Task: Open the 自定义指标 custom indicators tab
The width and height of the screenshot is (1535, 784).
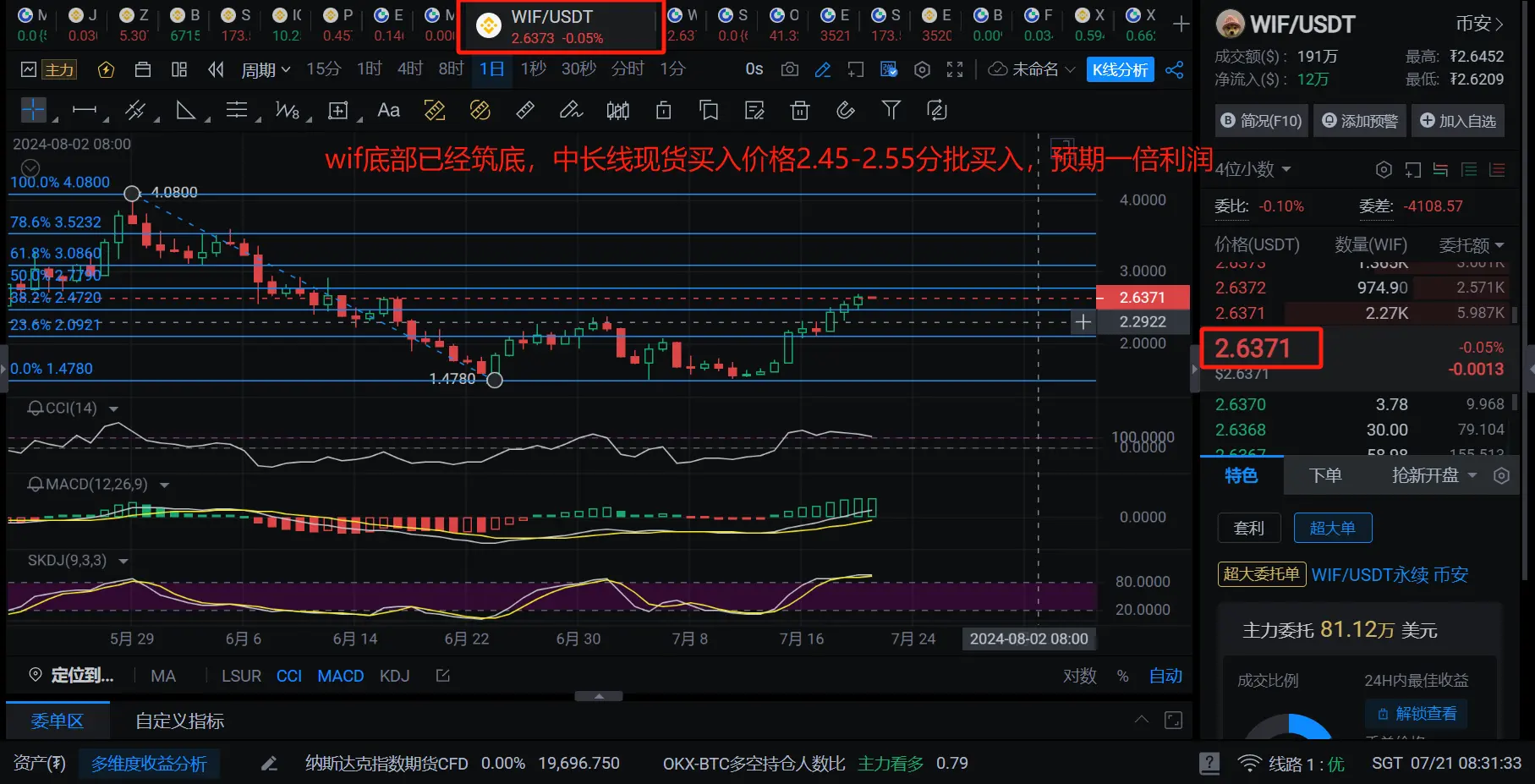Action: click(x=179, y=721)
